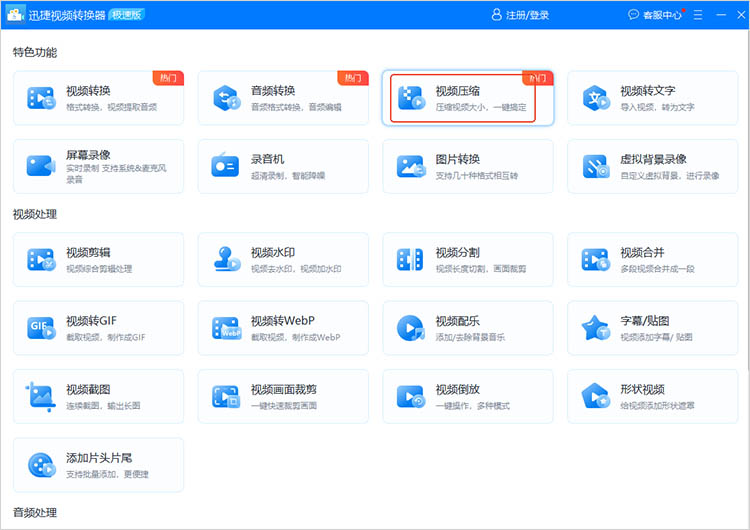
Task: Click the 音频转换 audio convert icon
Action: point(226,98)
